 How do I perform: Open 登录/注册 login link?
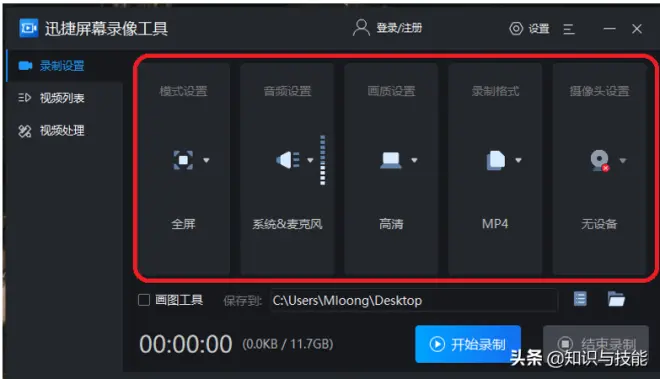click(x=399, y=28)
